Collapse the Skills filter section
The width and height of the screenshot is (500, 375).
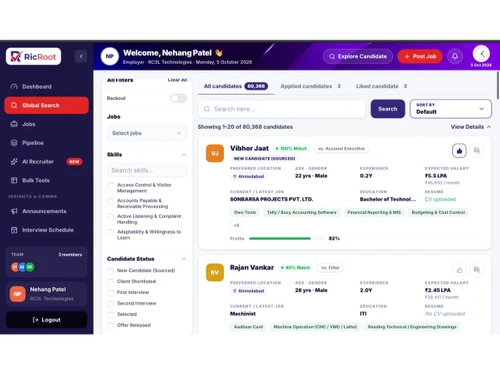184,155
